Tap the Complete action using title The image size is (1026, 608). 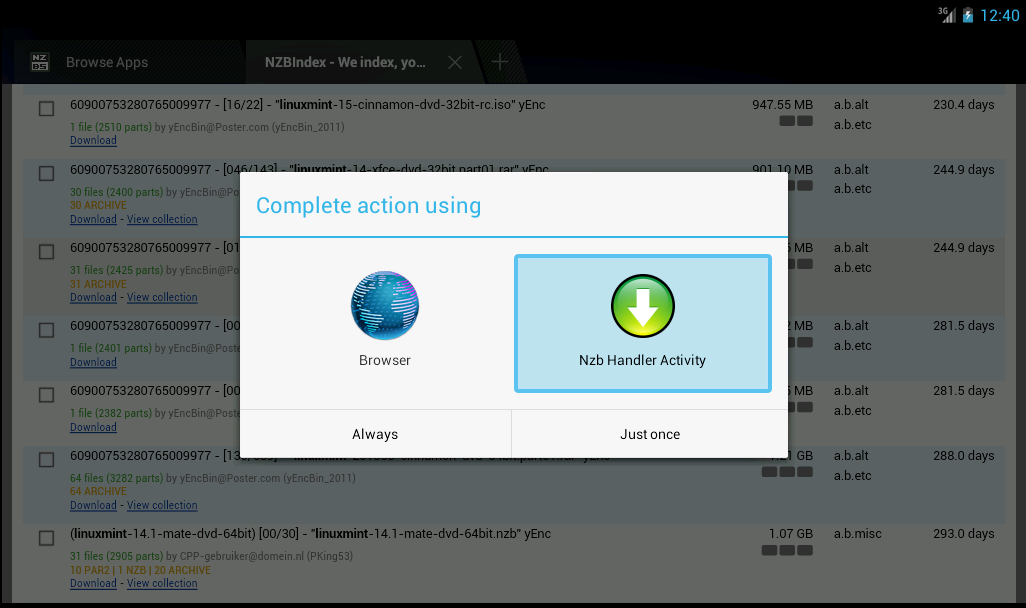[368, 206]
